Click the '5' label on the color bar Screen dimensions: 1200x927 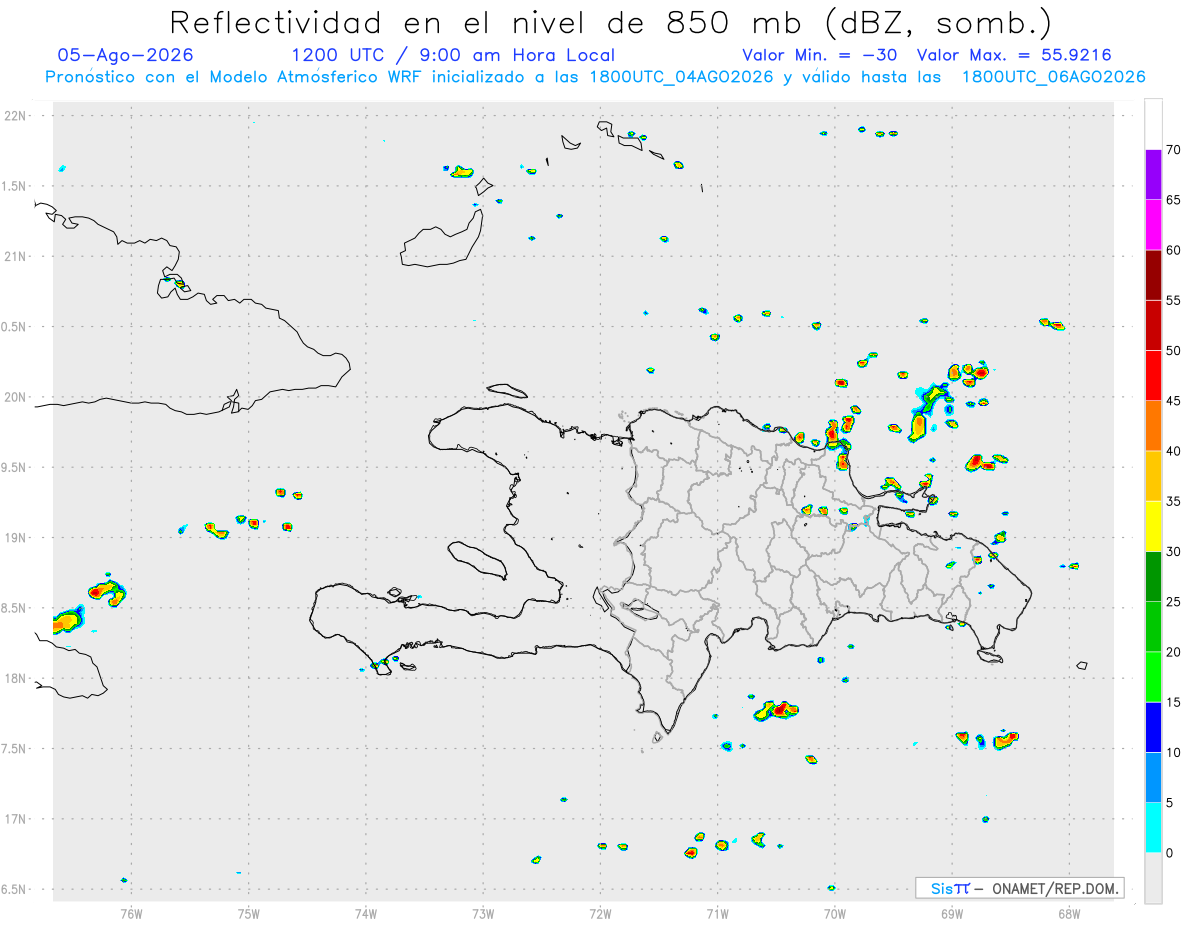(x=1170, y=803)
